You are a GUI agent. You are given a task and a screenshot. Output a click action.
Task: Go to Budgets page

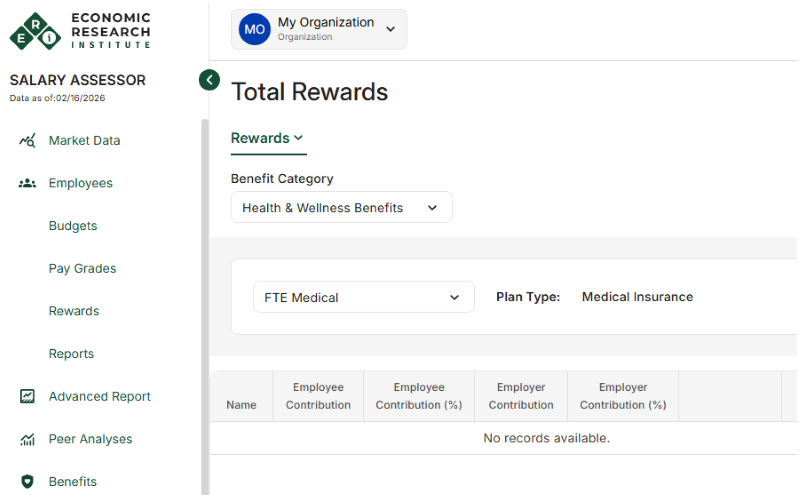click(x=73, y=226)
